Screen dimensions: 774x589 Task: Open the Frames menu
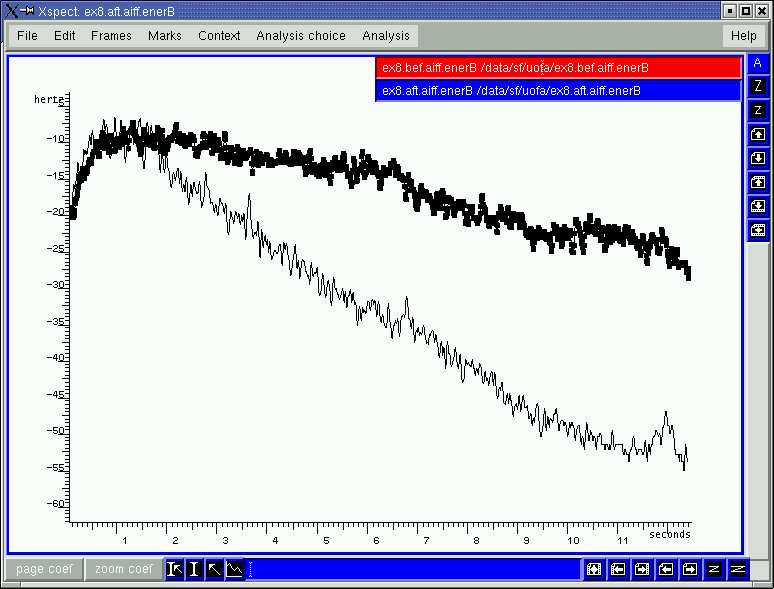111,36
